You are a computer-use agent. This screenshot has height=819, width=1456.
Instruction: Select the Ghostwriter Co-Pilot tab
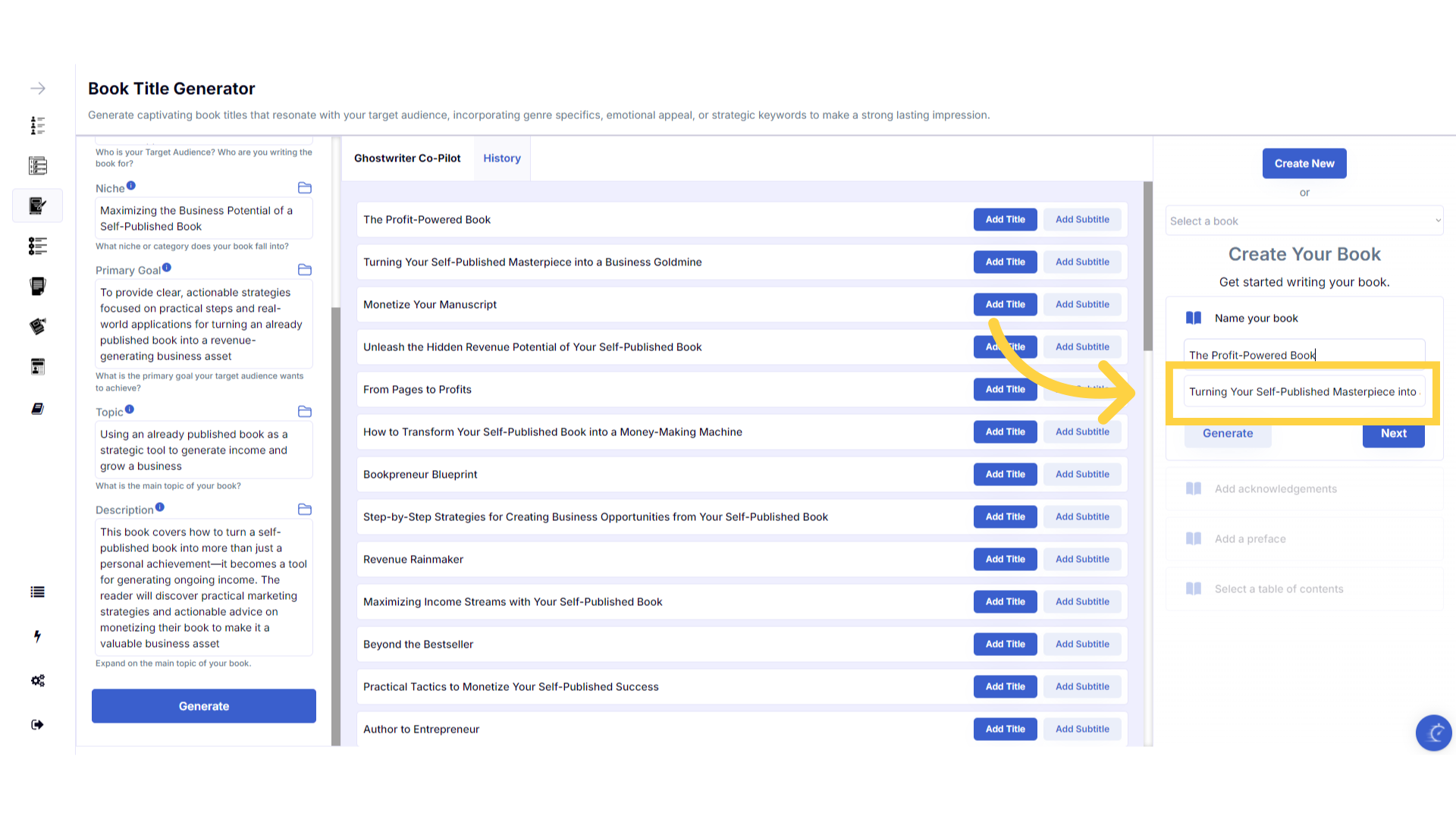click(x=407, y=158)
